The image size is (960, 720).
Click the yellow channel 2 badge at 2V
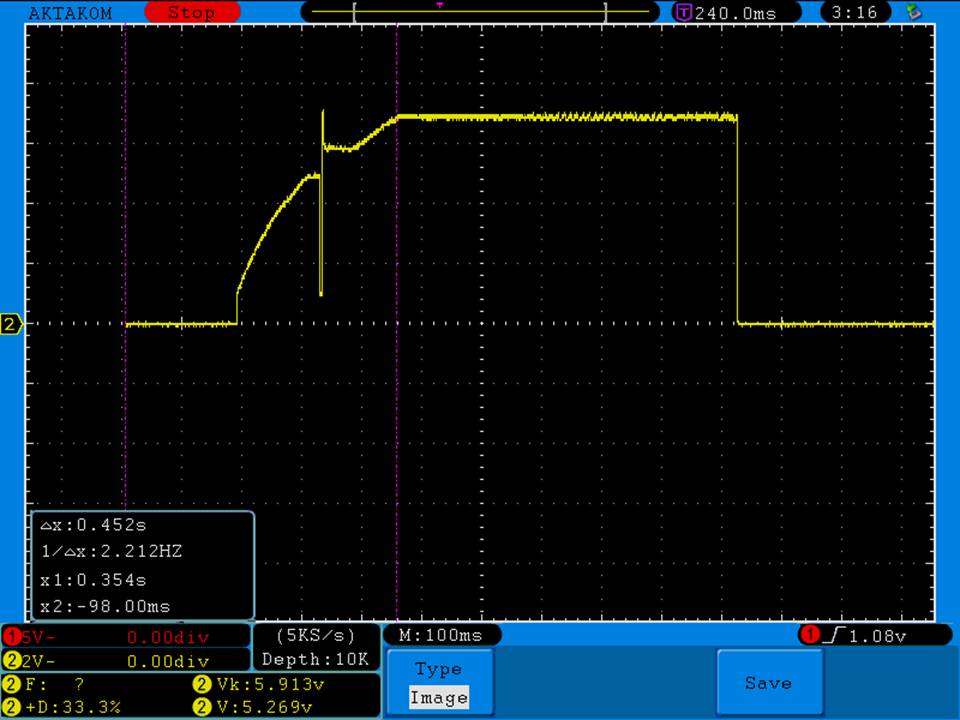(12, 661)
